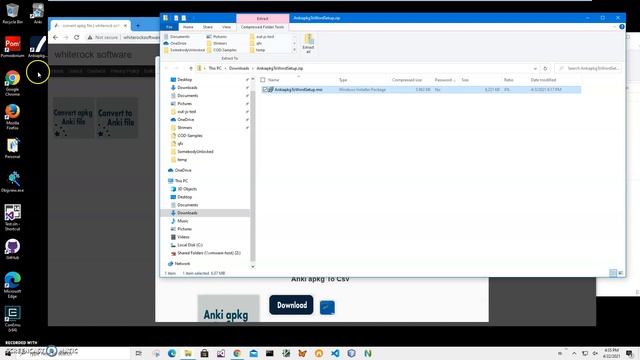The image size is (640, 360).
Task: Open the address bar history dropdown
Action: [x=535, y=69]
